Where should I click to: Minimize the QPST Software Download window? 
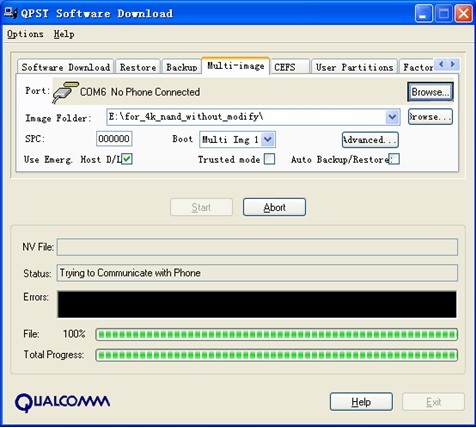424,14
